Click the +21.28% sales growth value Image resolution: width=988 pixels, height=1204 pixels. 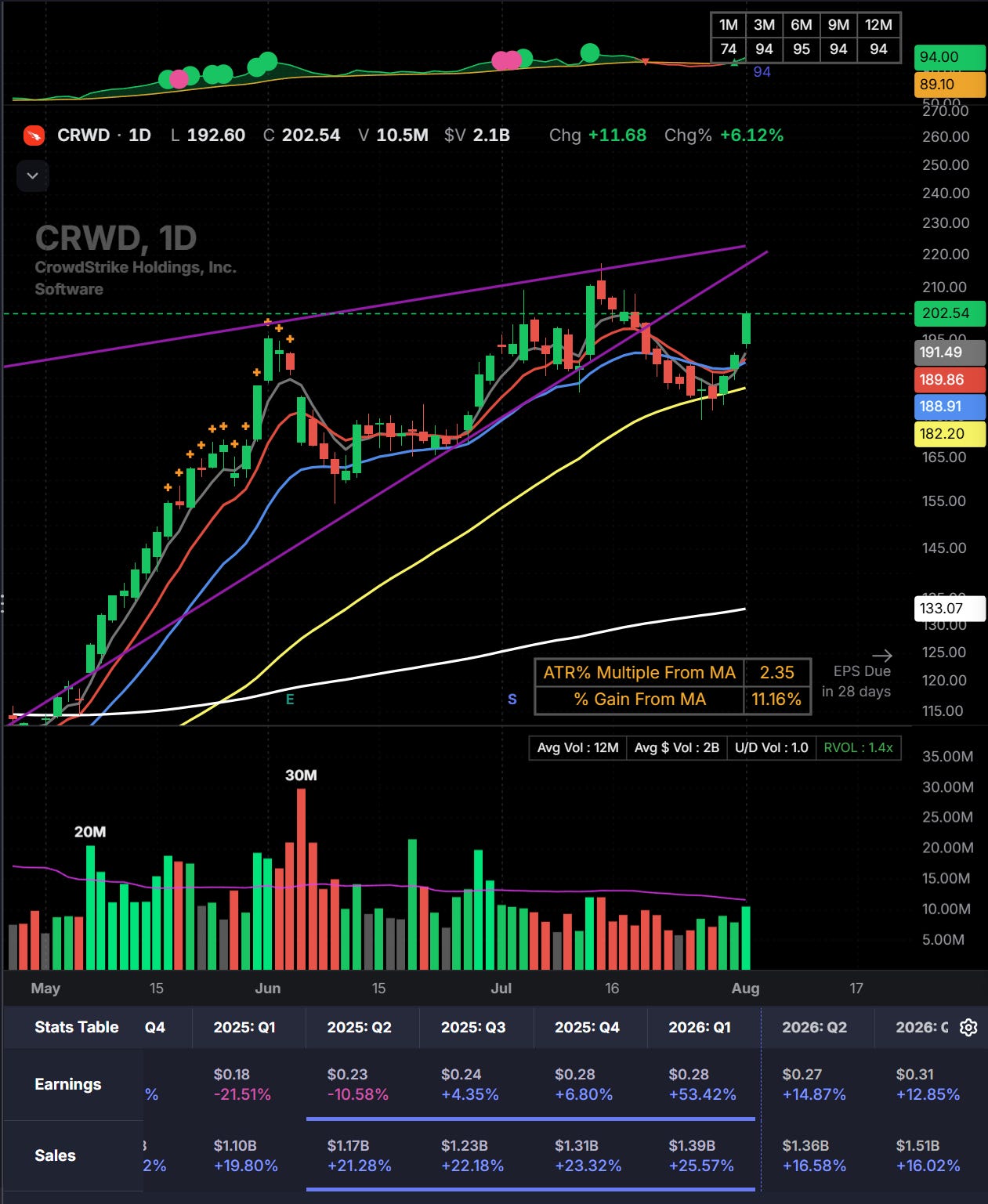(x=359, y=1166)
